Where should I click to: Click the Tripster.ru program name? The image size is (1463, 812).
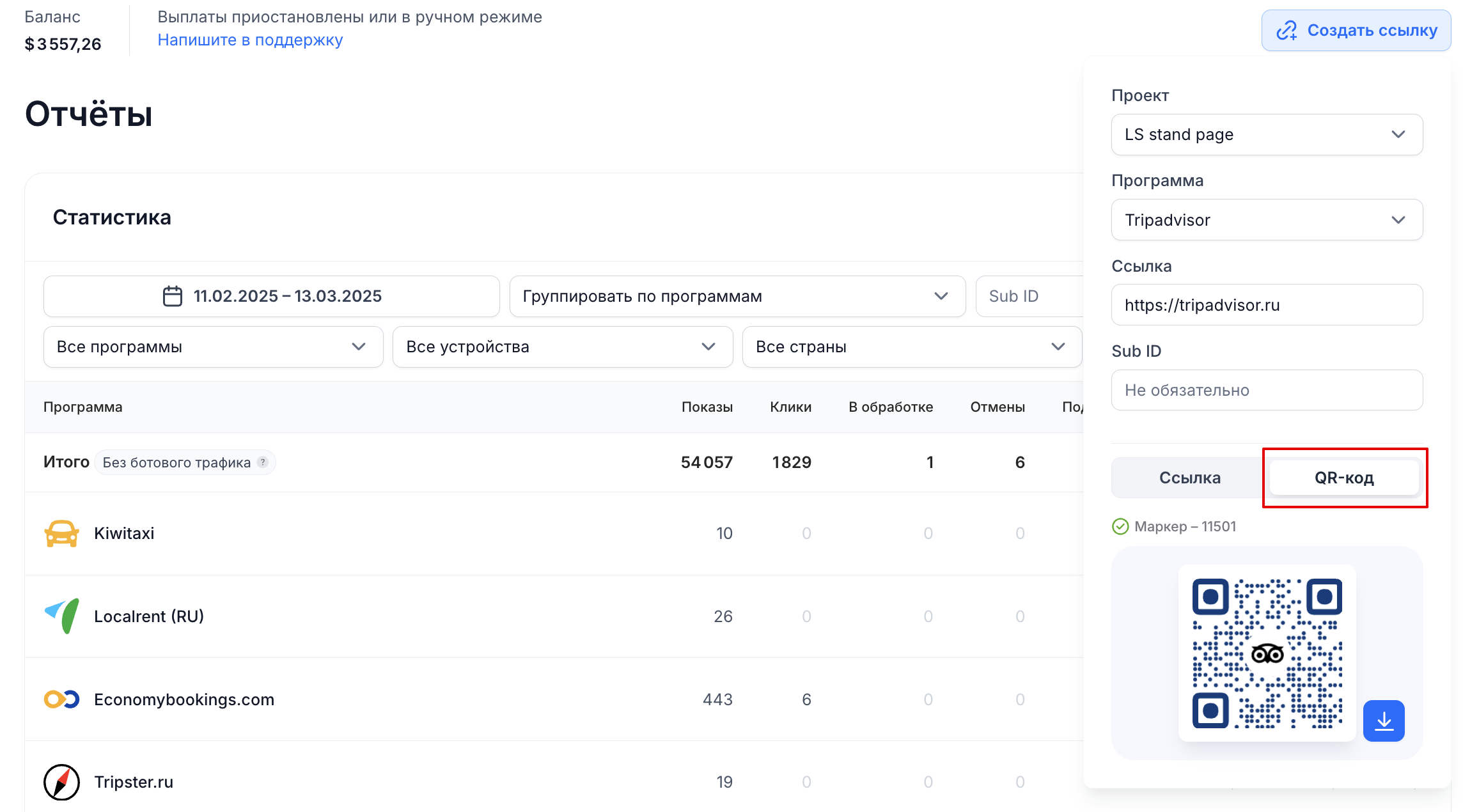tap(134, 782)
